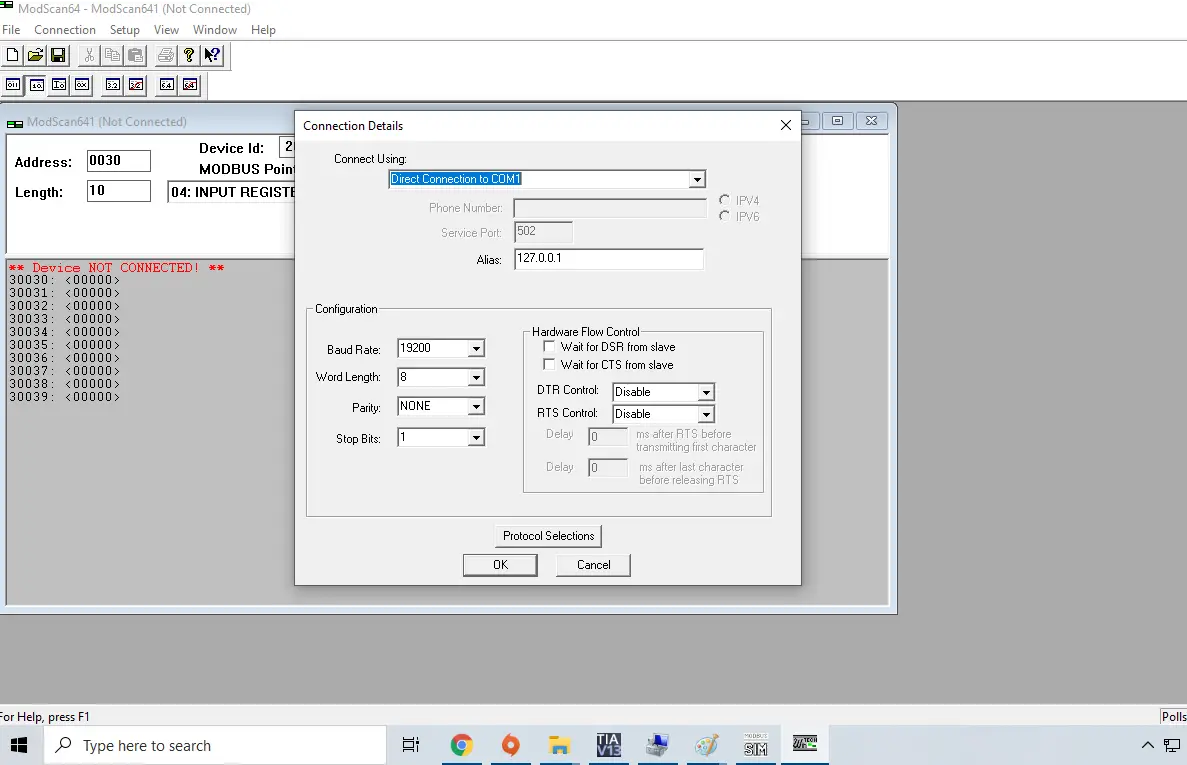The height and width of the screenshot is (765, 1187).
Task: Expand the DTR Control dropdown
Action: click(x=706, y=392)
